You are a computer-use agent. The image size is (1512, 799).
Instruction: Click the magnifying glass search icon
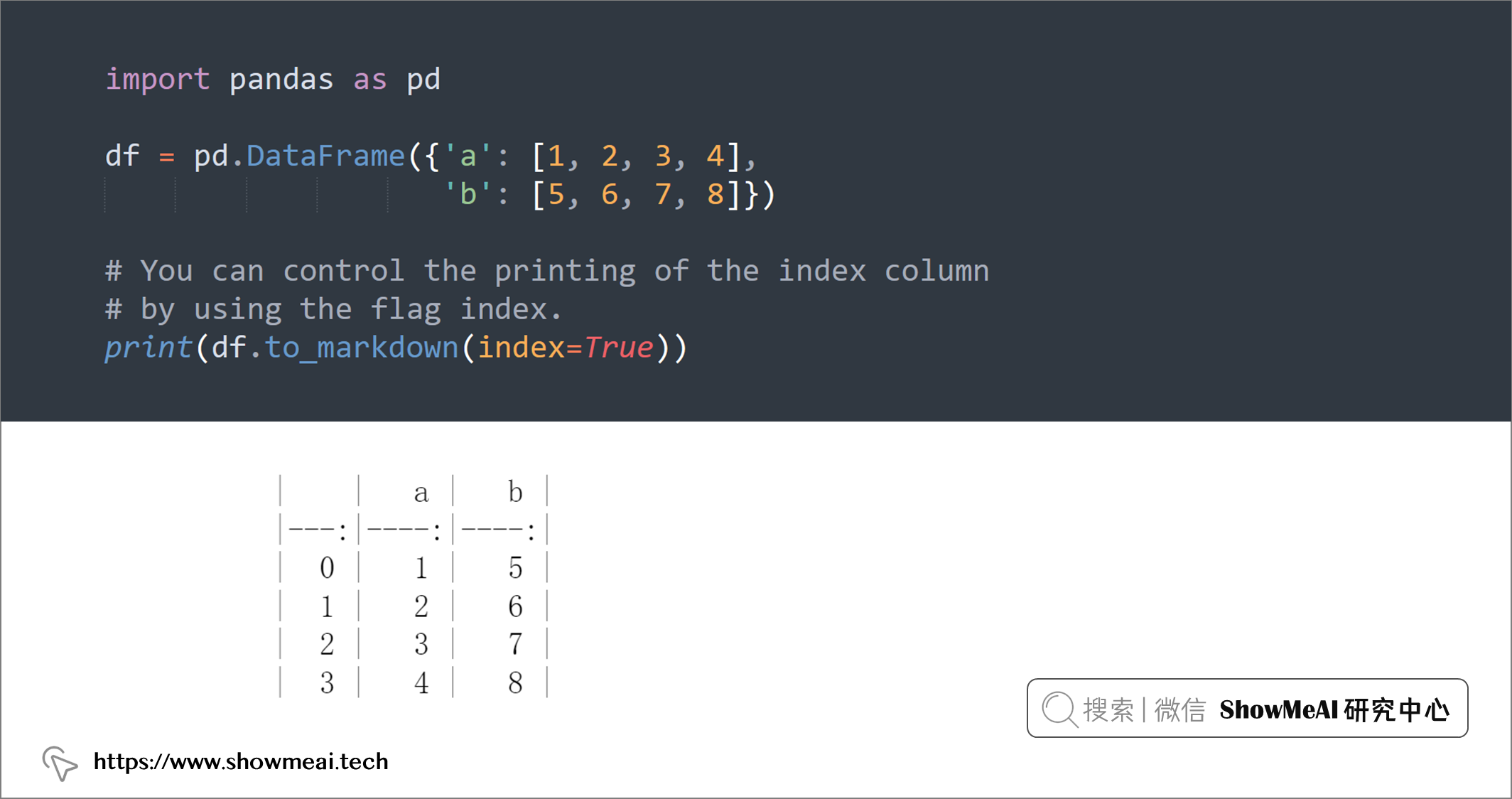(x=1059, y=709)
